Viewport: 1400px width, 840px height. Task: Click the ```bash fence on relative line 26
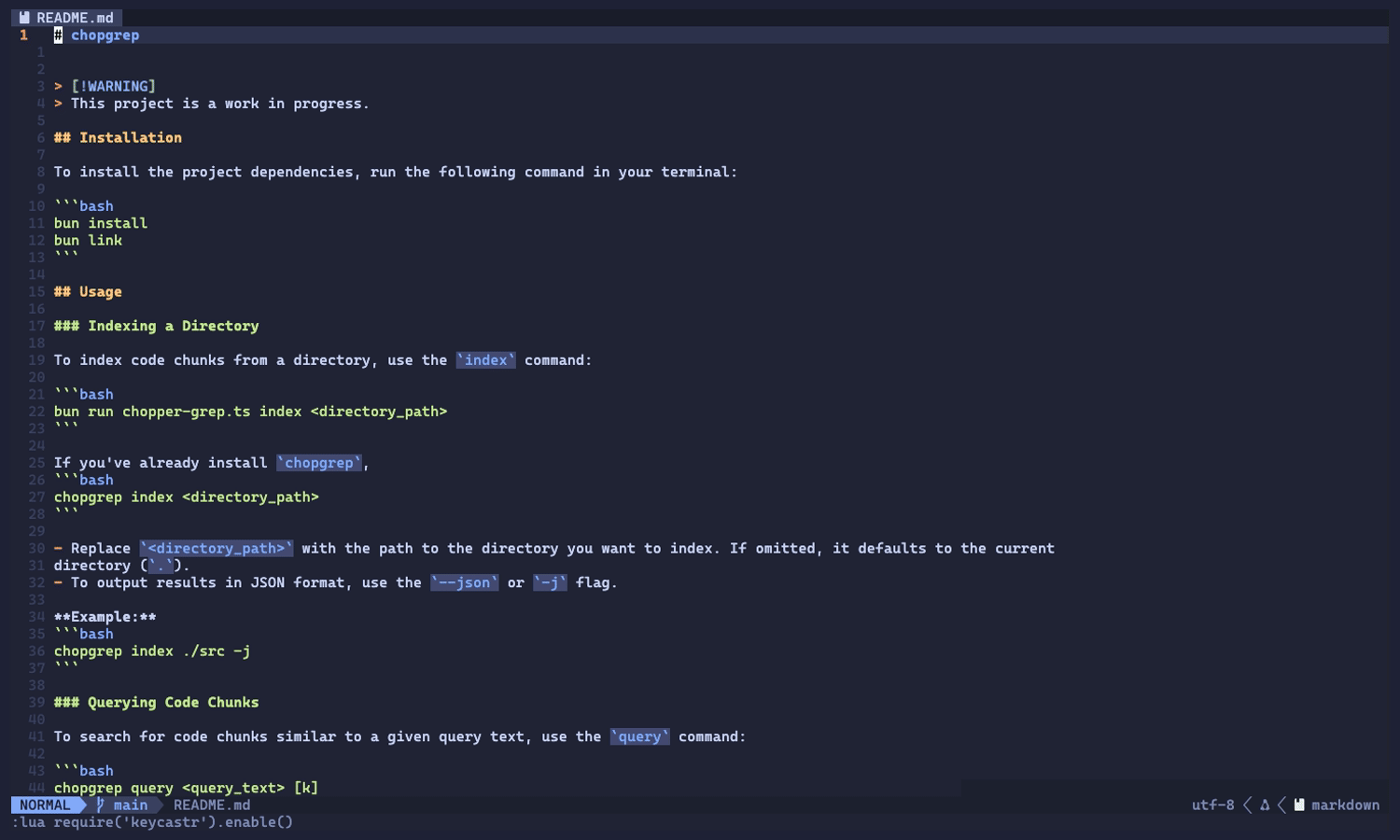(84, 481)
